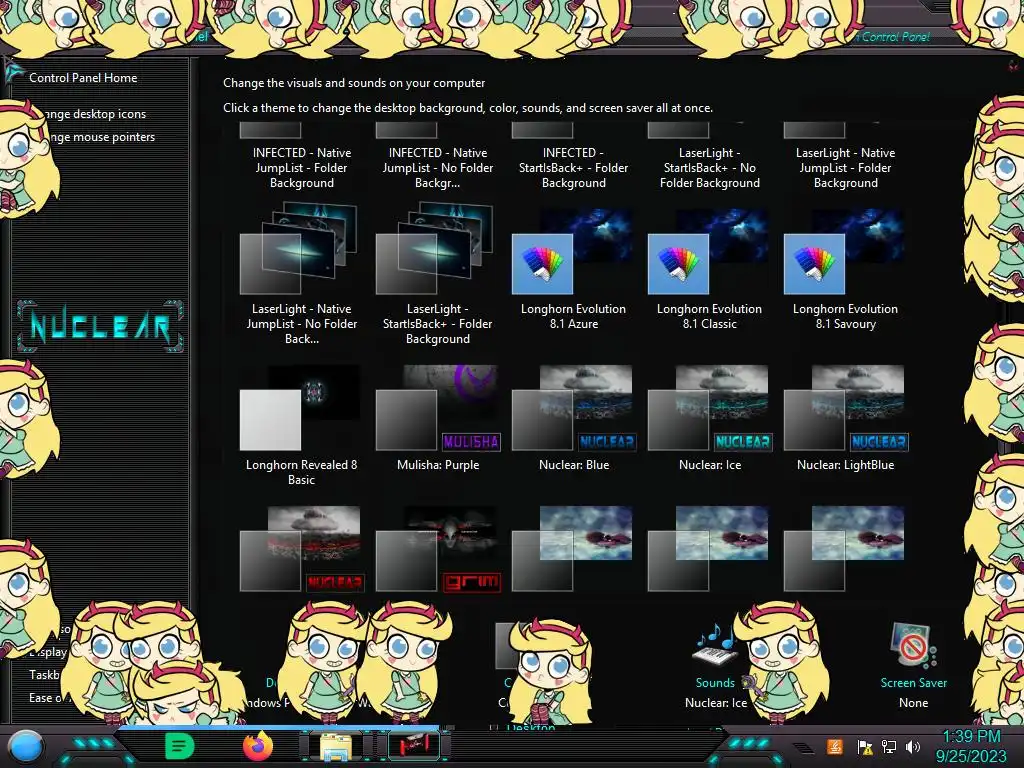The image size is (1024, 768).
Task: Apply LaserLight Native JumpList No Folder theme
Action: pos(302,274)
